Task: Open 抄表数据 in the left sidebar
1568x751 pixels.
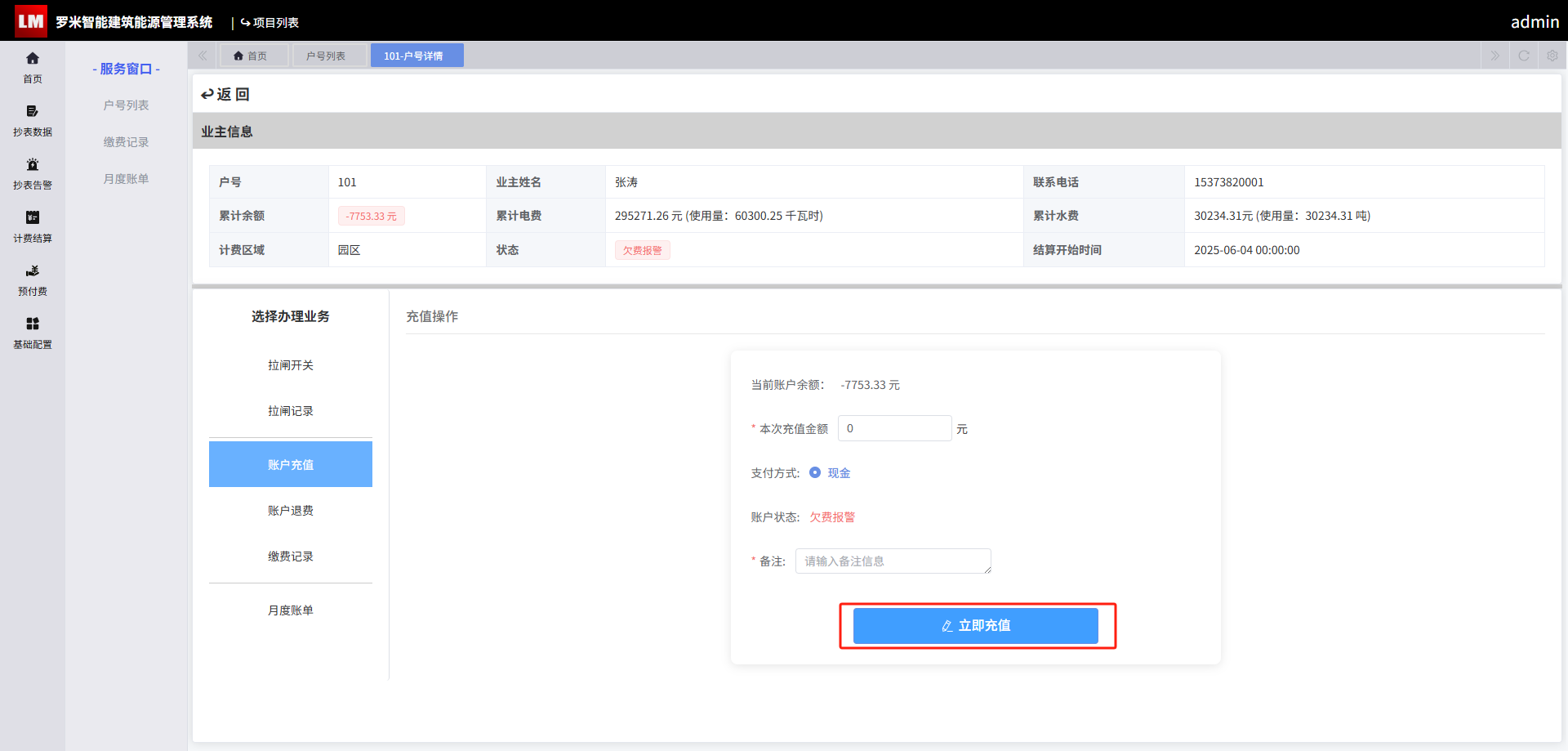Action: pyautogui.click(x=33, y=120)
